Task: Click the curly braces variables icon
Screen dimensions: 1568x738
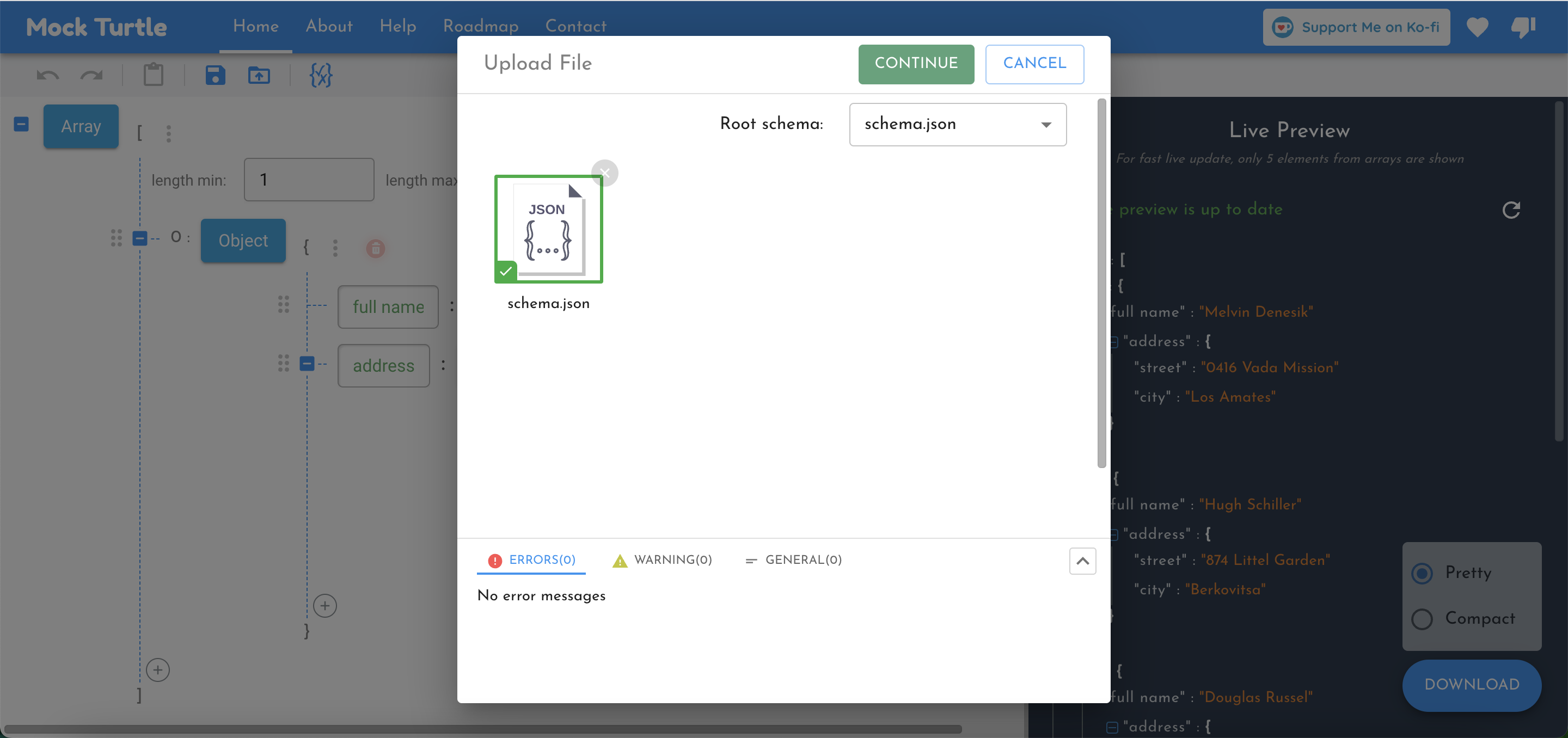Action: (x=321, y=76)
